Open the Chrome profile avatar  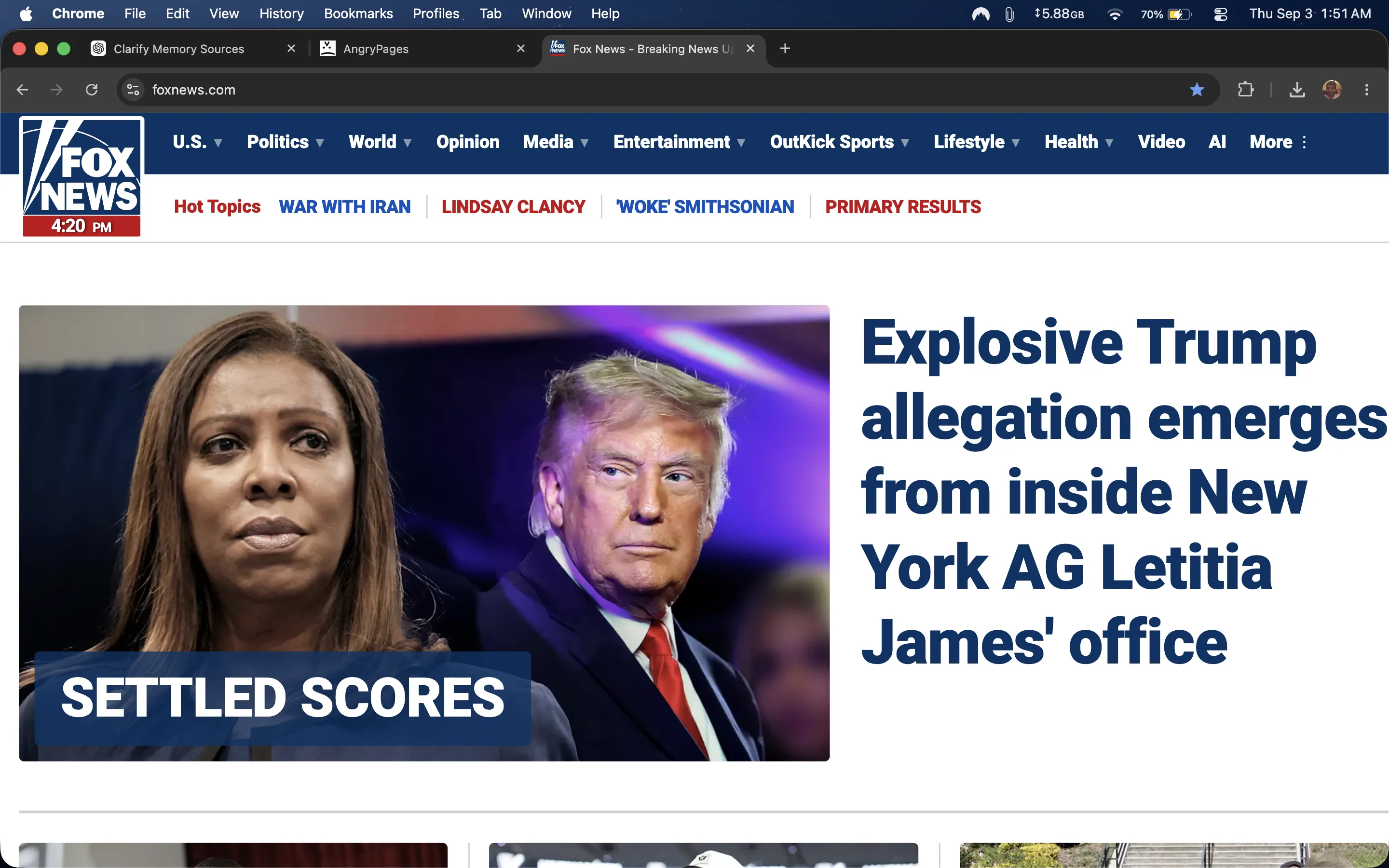point(1332,90)
